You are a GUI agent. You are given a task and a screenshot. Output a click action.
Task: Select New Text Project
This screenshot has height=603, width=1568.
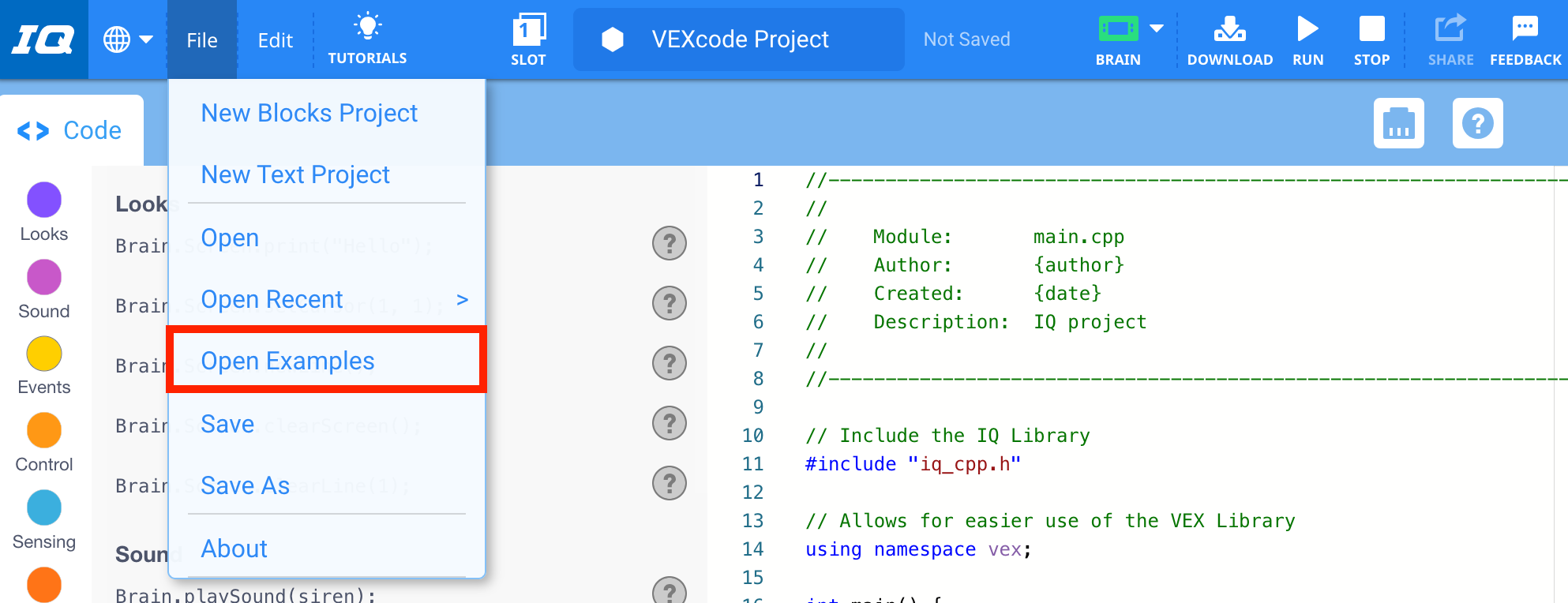coord(295,174)
